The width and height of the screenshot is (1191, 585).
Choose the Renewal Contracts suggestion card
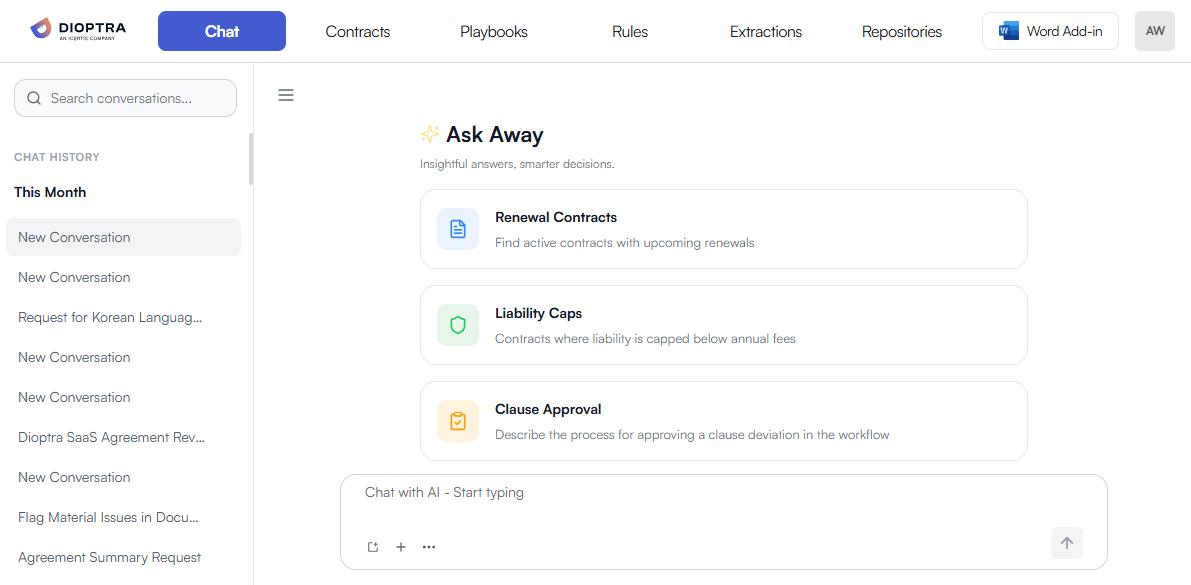723,229
